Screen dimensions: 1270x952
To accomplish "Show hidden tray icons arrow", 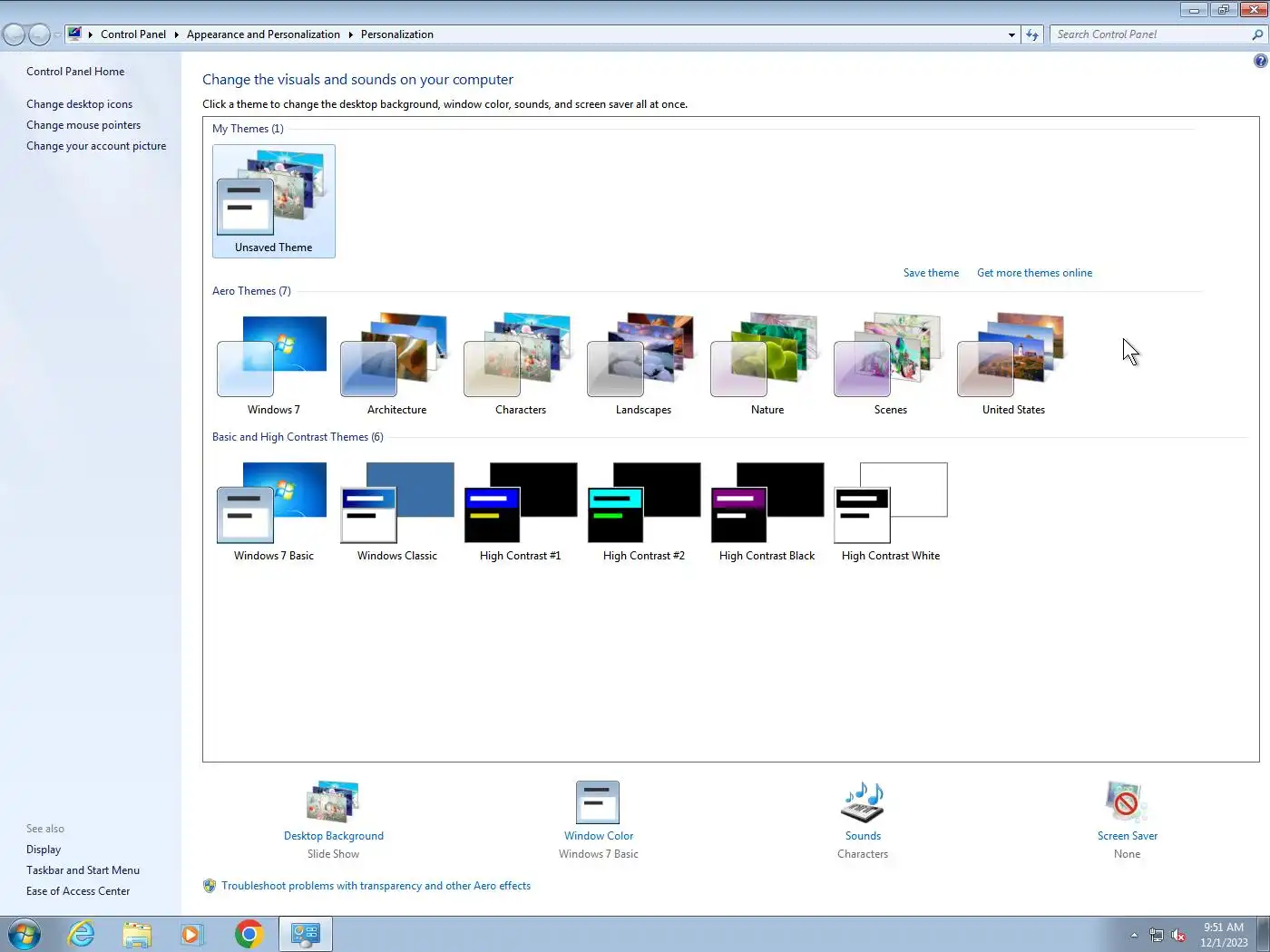I will point(1134,935).
